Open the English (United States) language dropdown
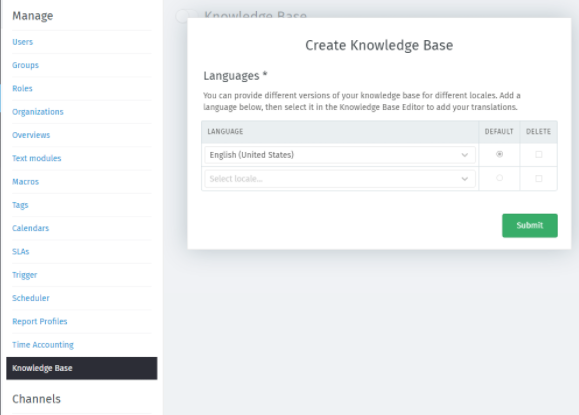 click(x=340, y=155)
